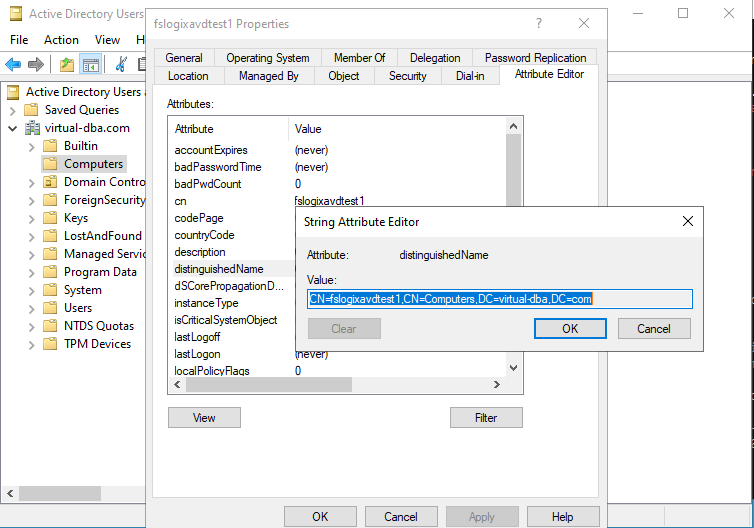Open the Action menu
The height and width of the screenshot is (528, 754).
click(61, 40)
